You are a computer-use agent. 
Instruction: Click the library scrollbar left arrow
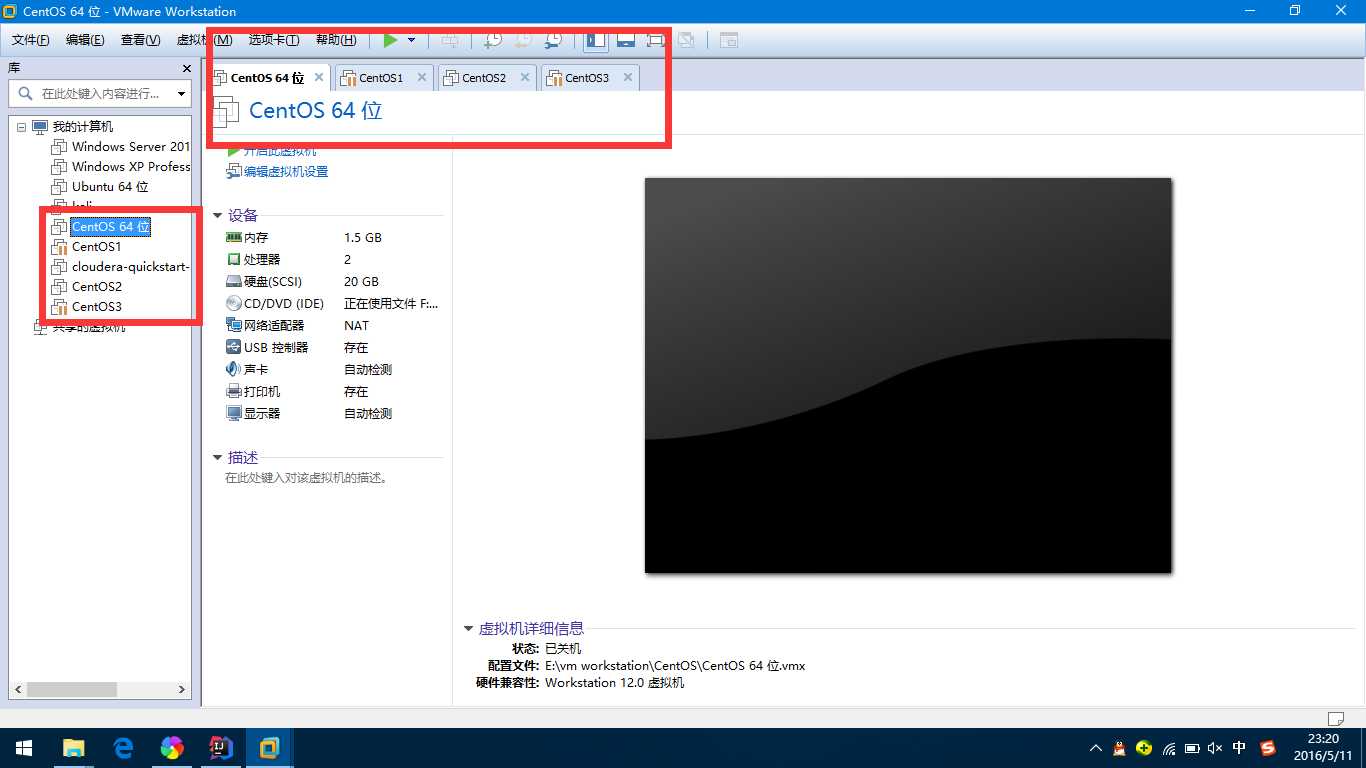pos(17,690)
